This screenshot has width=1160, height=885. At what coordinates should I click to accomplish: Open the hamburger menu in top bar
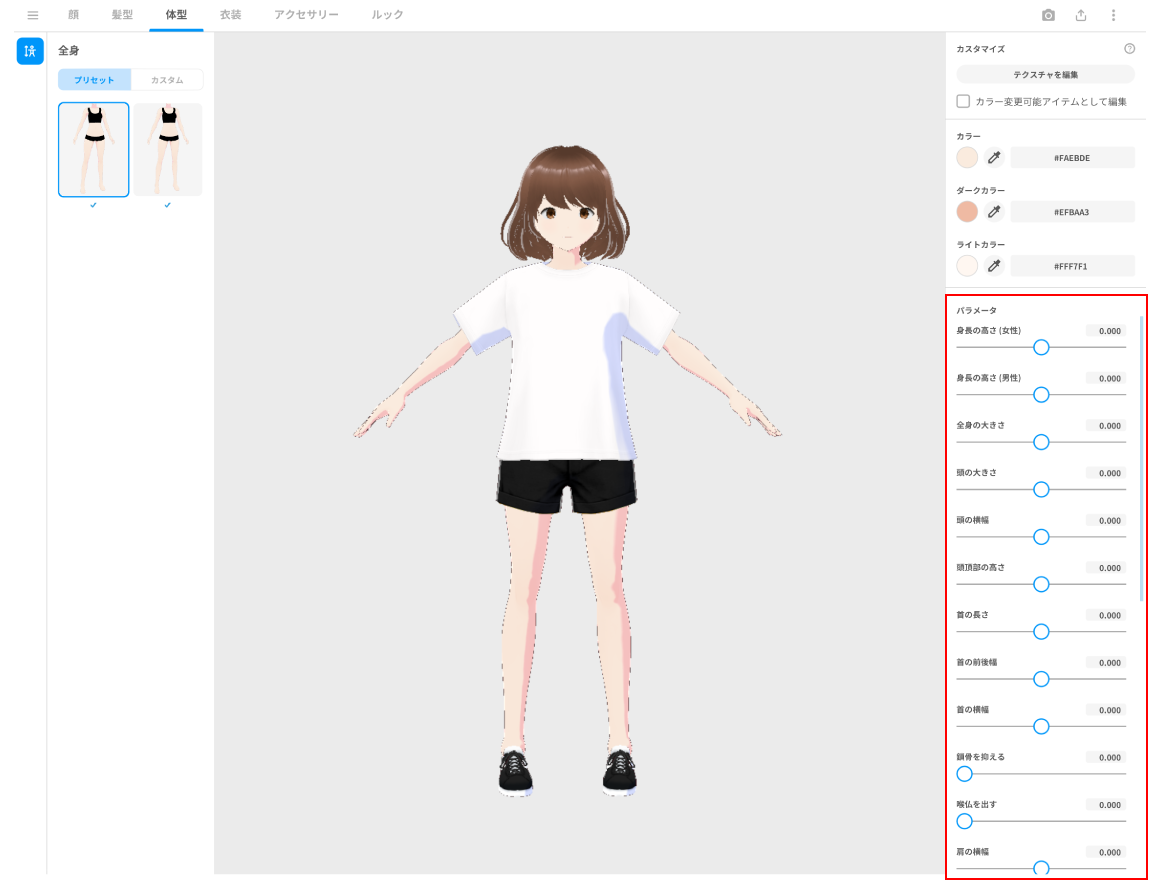[33, 15]
